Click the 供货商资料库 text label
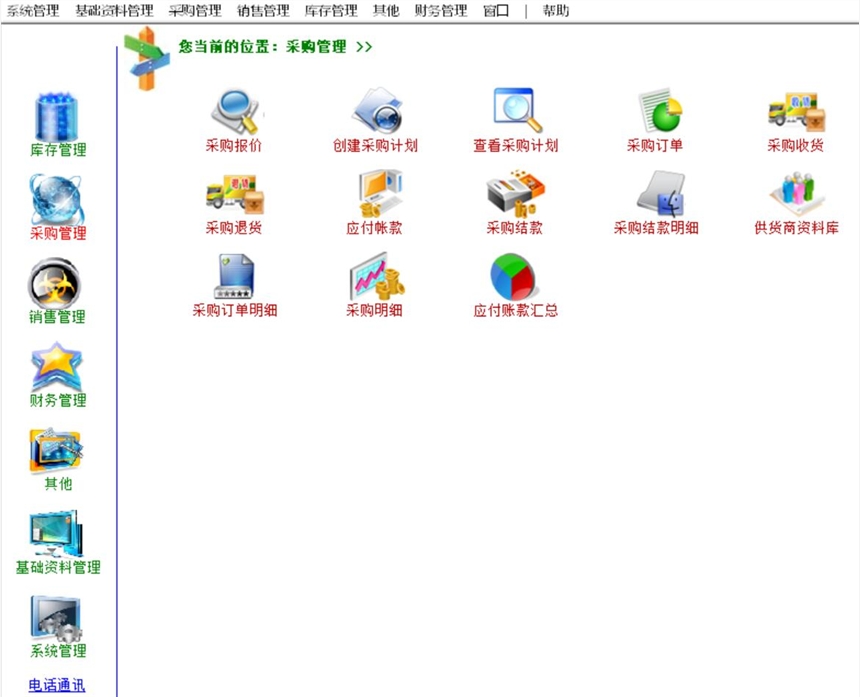The width and height of the screenshot is (860, 697). [x=797, y=228]
